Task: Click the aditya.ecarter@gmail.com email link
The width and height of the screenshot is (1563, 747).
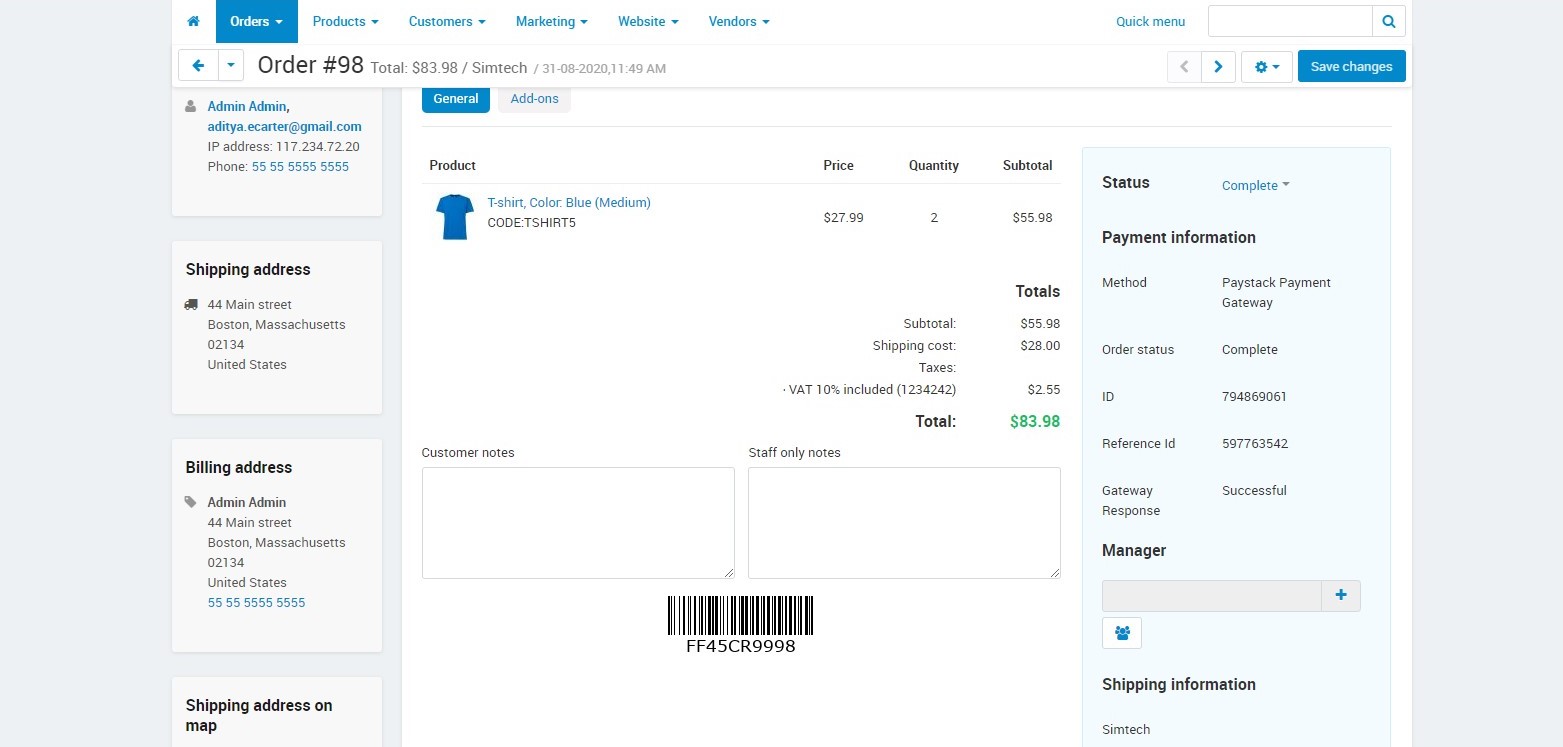Action: (x=285, y=126)
